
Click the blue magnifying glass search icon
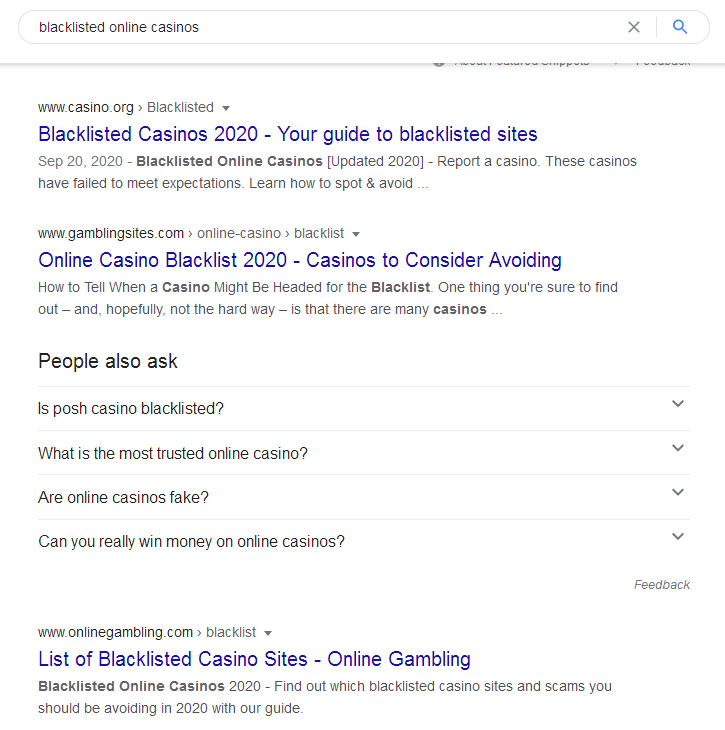point(680,27)
